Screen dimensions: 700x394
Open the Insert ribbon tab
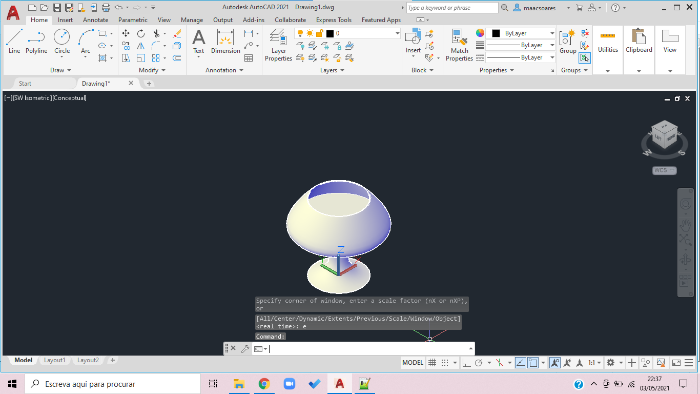(65, 20)
